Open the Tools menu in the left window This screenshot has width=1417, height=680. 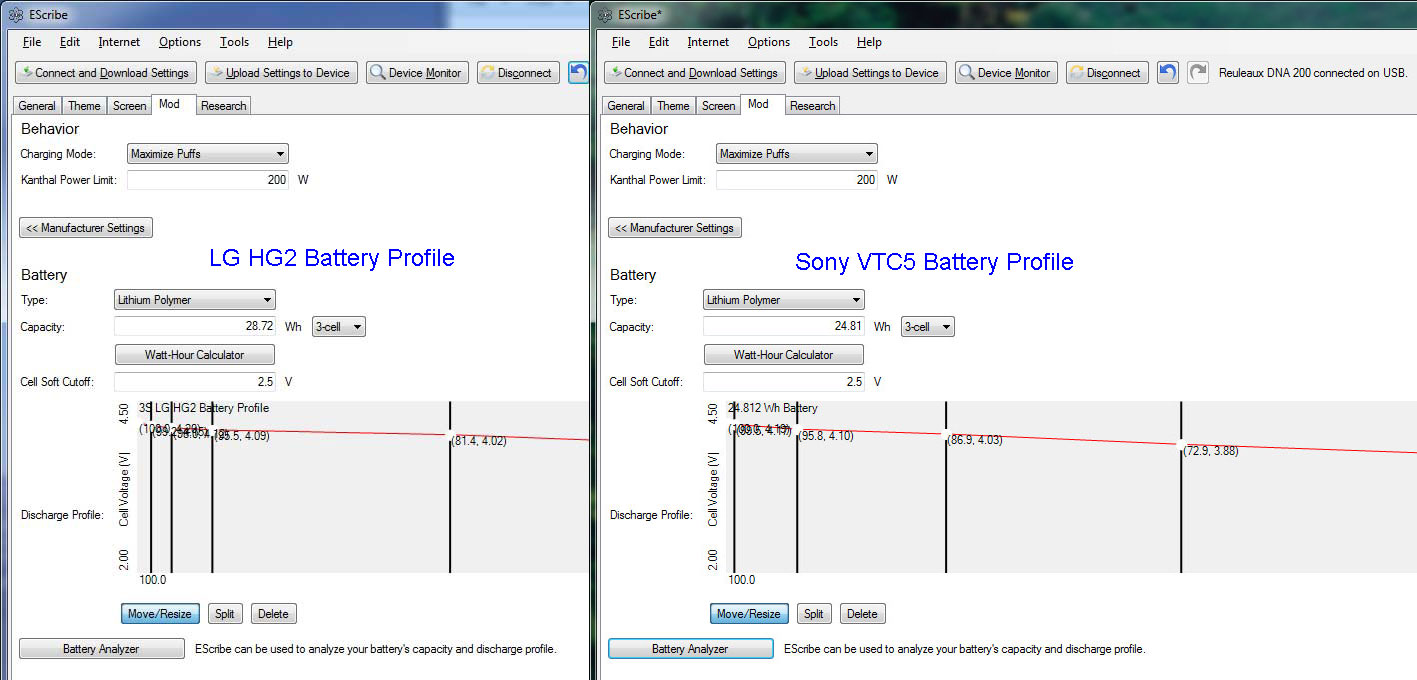tap(234, 42)
